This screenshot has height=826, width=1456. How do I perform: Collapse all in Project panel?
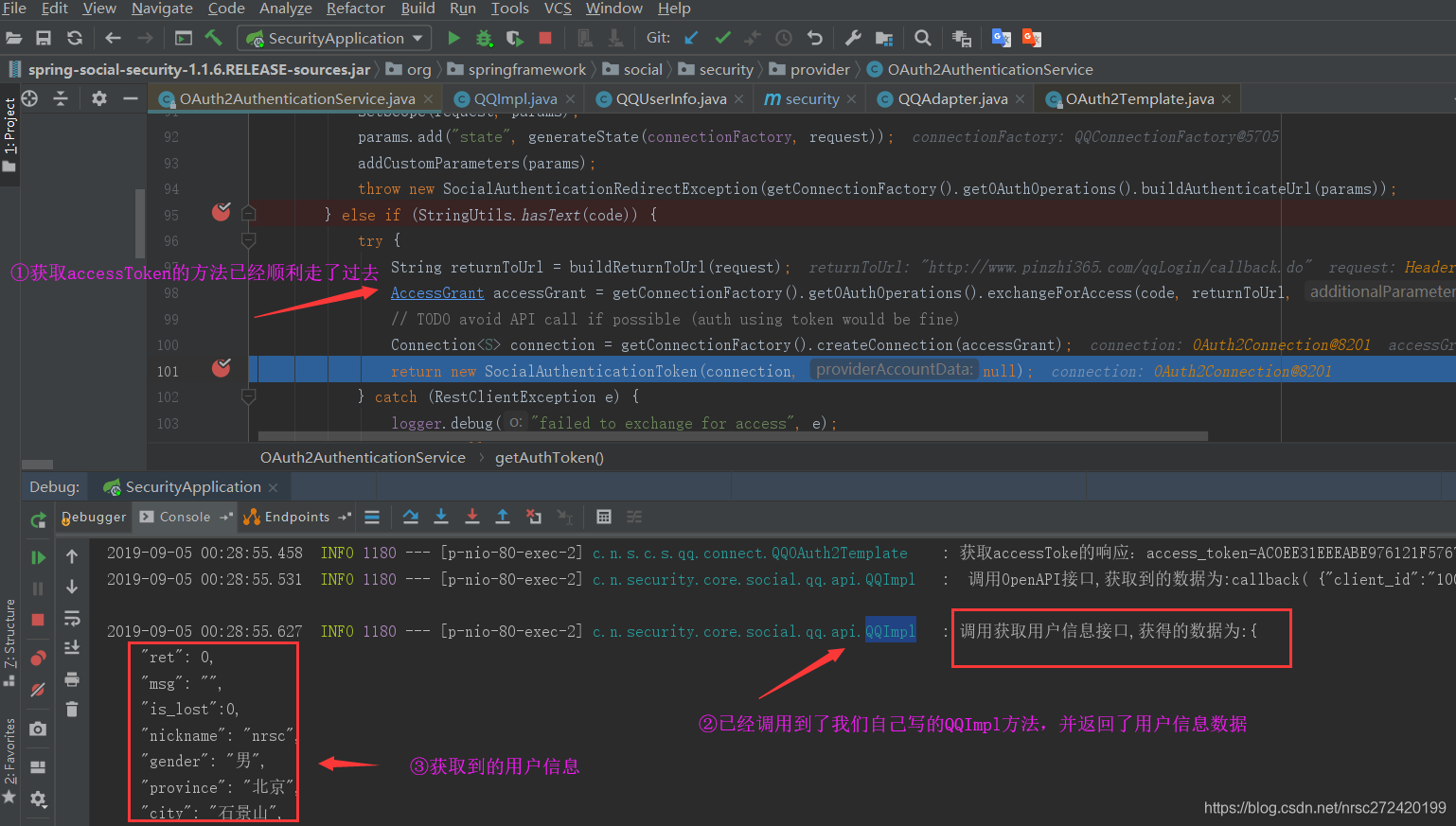(x=61, y=98)
